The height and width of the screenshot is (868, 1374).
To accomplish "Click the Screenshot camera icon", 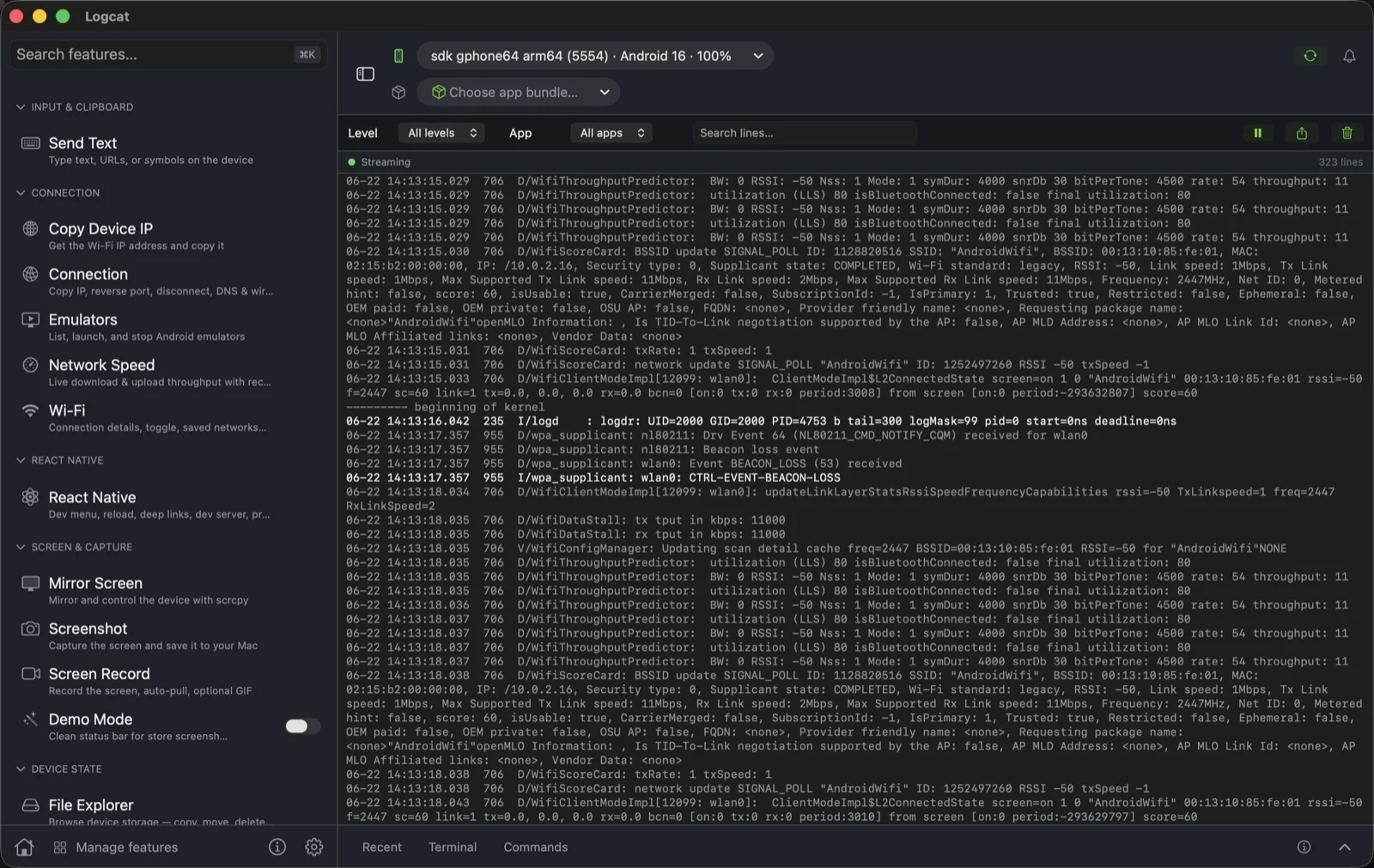I will click(x=30, y=628).
